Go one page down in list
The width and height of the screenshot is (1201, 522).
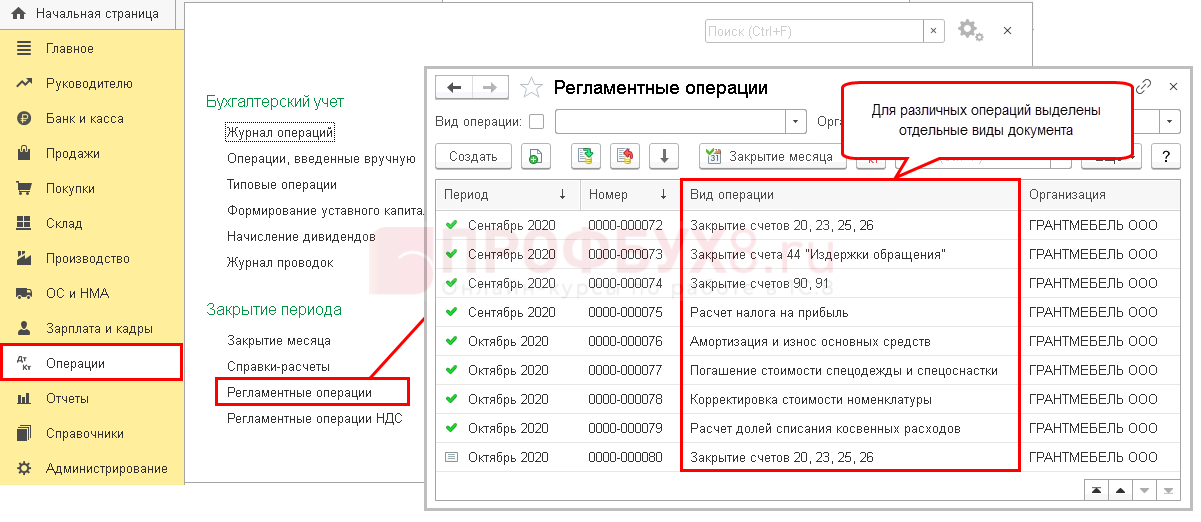coord(1145,490)
